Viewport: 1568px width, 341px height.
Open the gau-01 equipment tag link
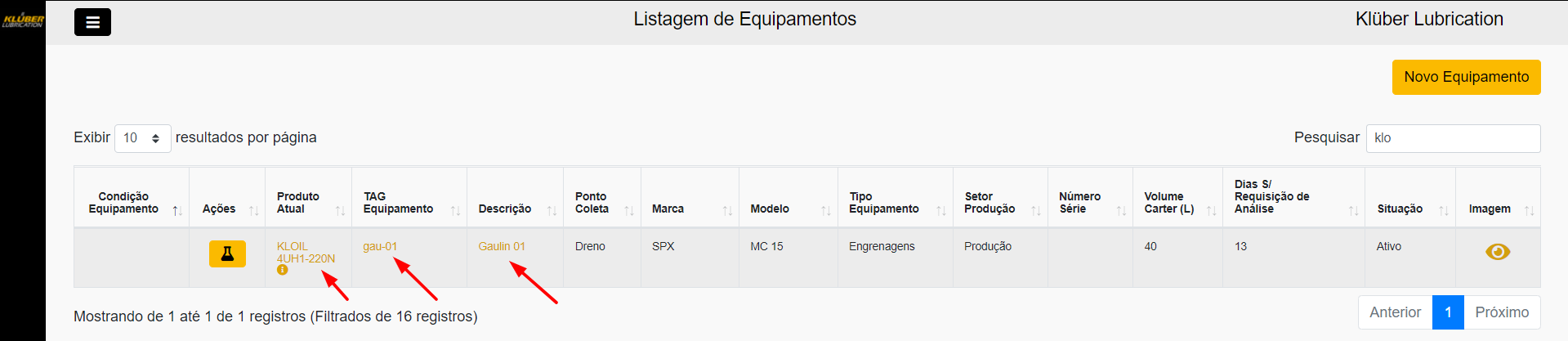pos(380,246)
